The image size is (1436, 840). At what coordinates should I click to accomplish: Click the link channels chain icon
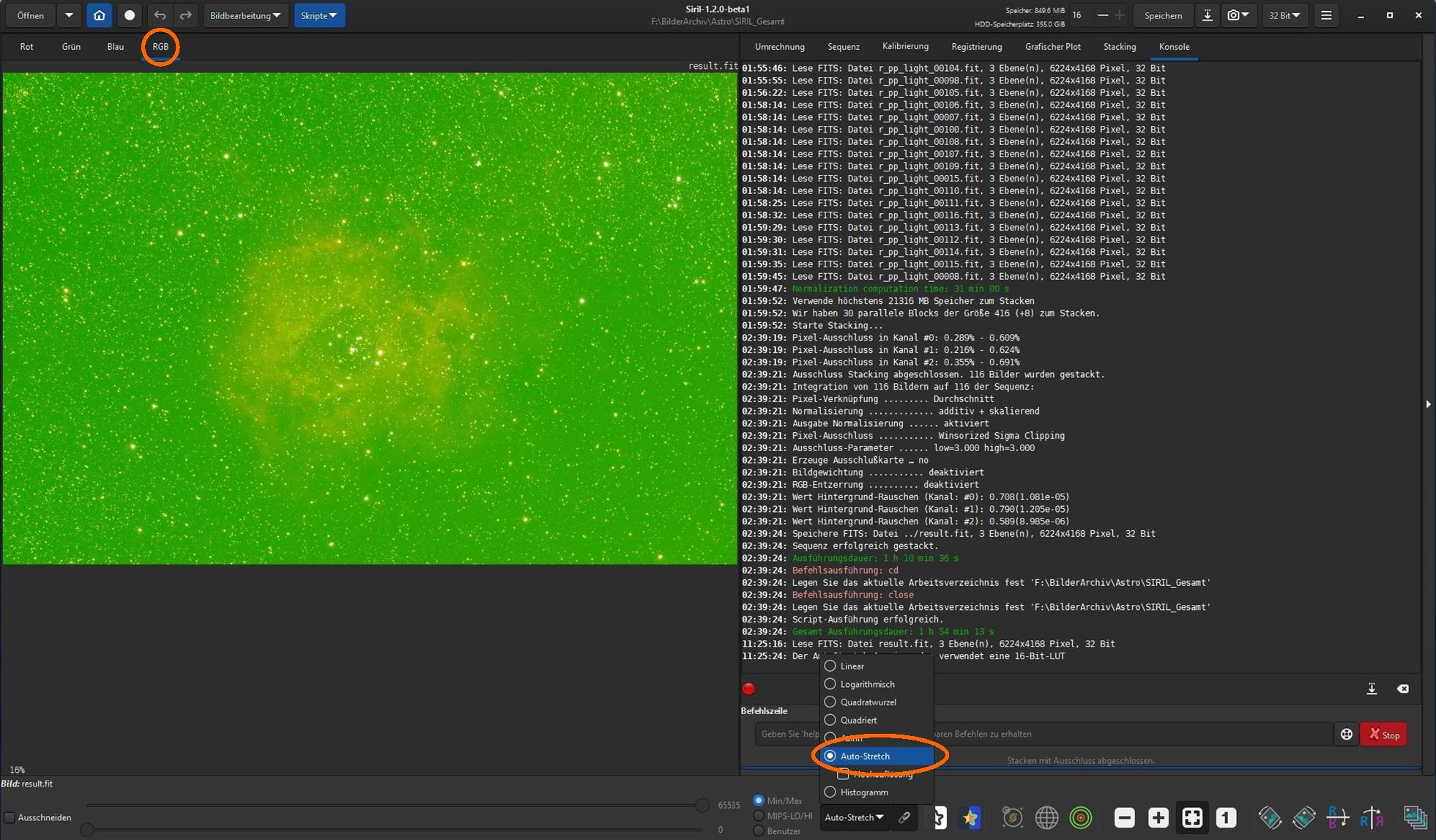click(904, 817)
